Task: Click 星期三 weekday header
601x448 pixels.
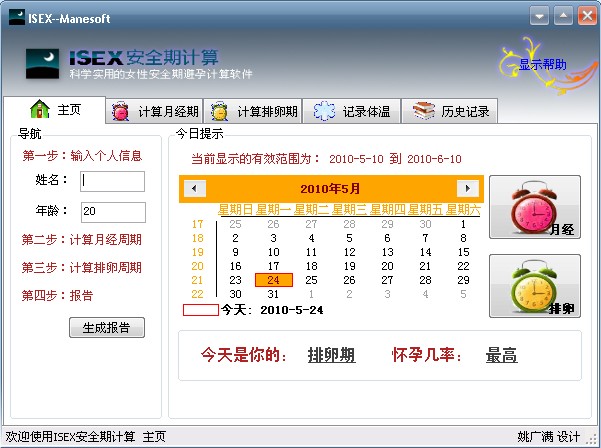Action: click(350, 210)
